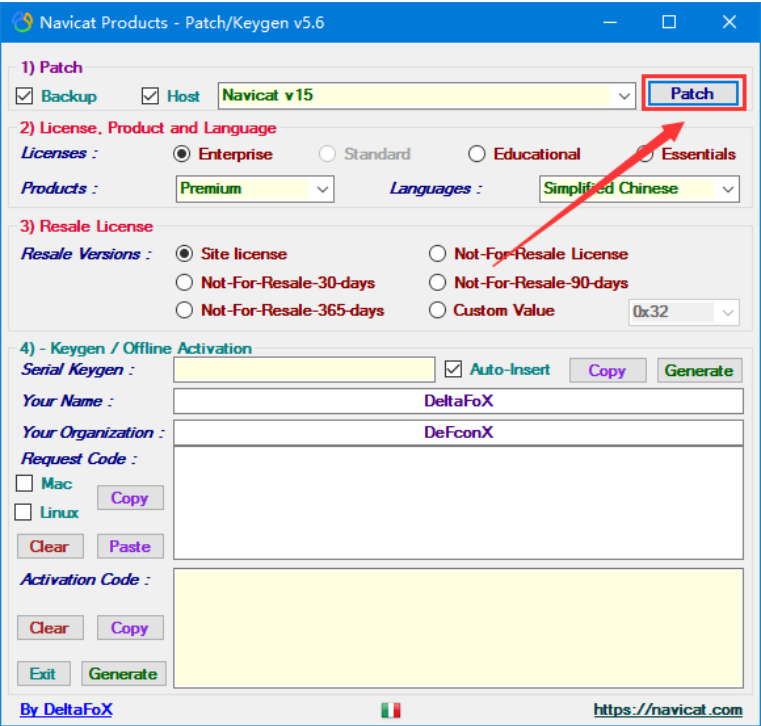Choose Not-For-Resale-365-days option
The width and height of the screenshot is (761, 726).
pos(184,310)
